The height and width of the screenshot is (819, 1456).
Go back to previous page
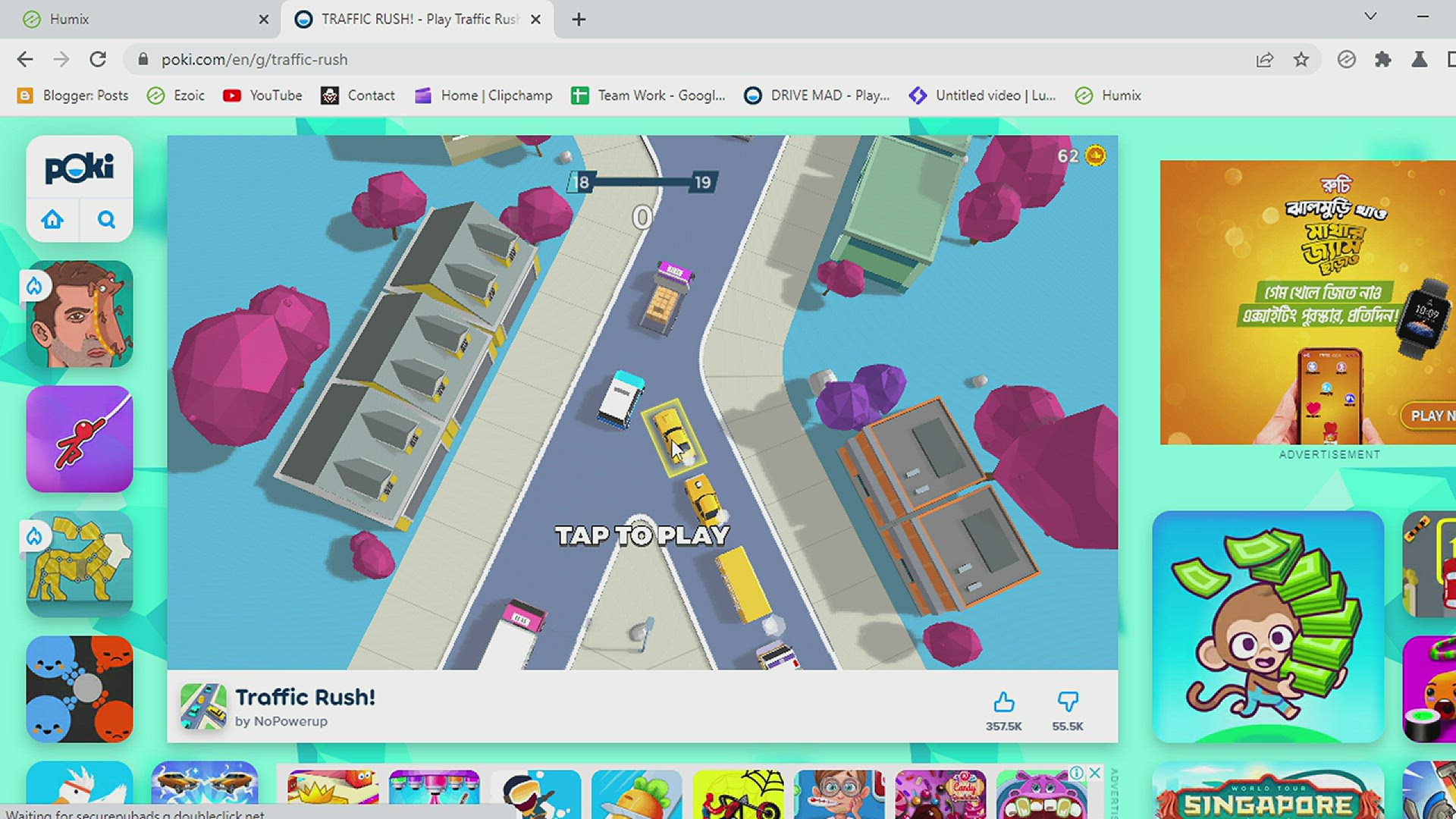25,60
